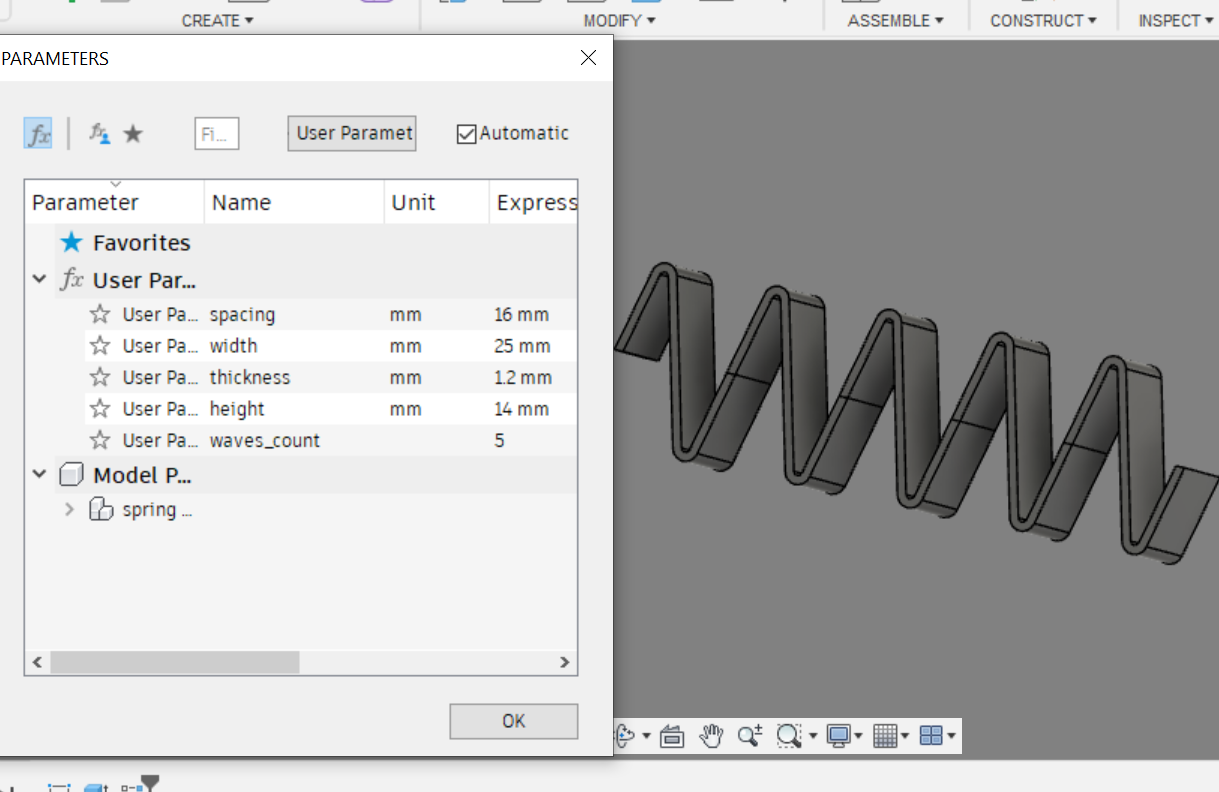Favorite the height parameter star
This screenshot has height=792, width=1219.
pos(100,408)
